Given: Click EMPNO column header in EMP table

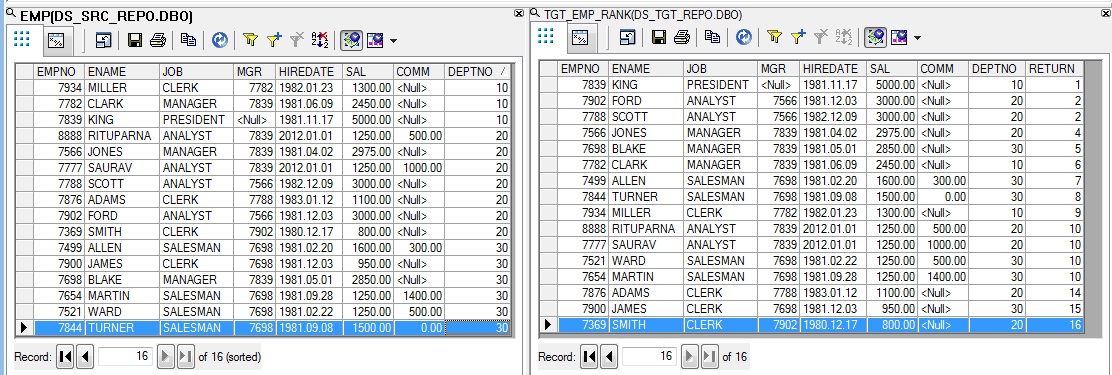Looking at the screenshot, I should click(x=60, y=72).
